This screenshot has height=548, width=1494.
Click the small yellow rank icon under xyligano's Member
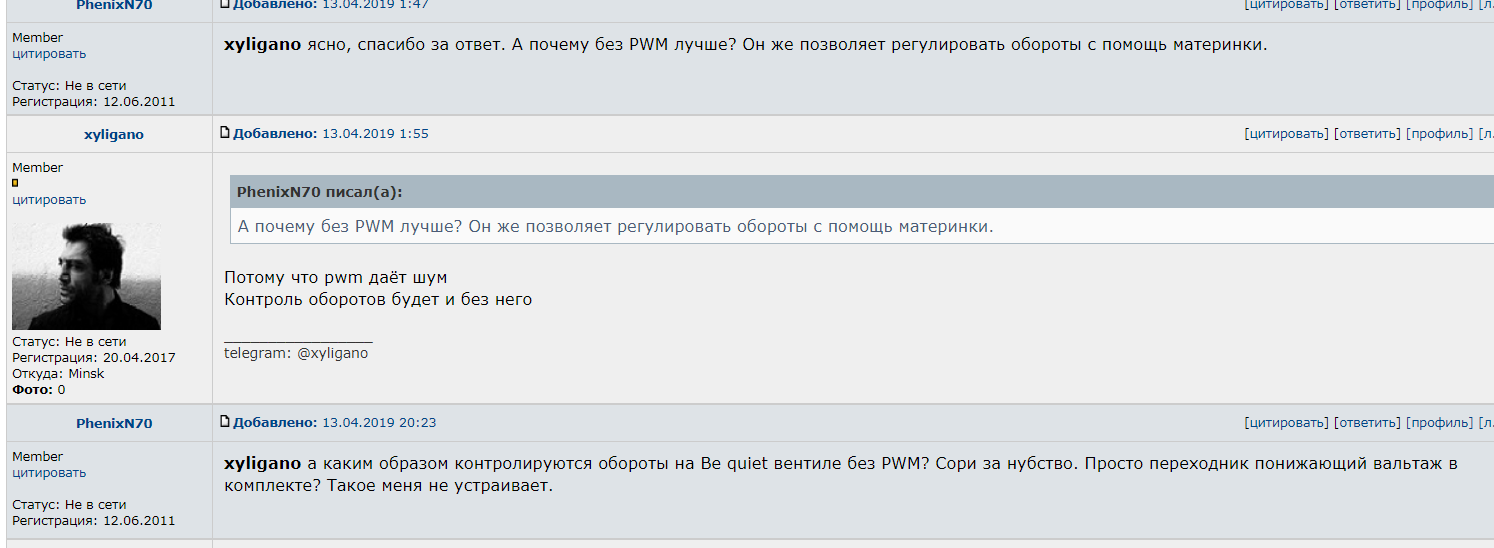coord(15,183)
